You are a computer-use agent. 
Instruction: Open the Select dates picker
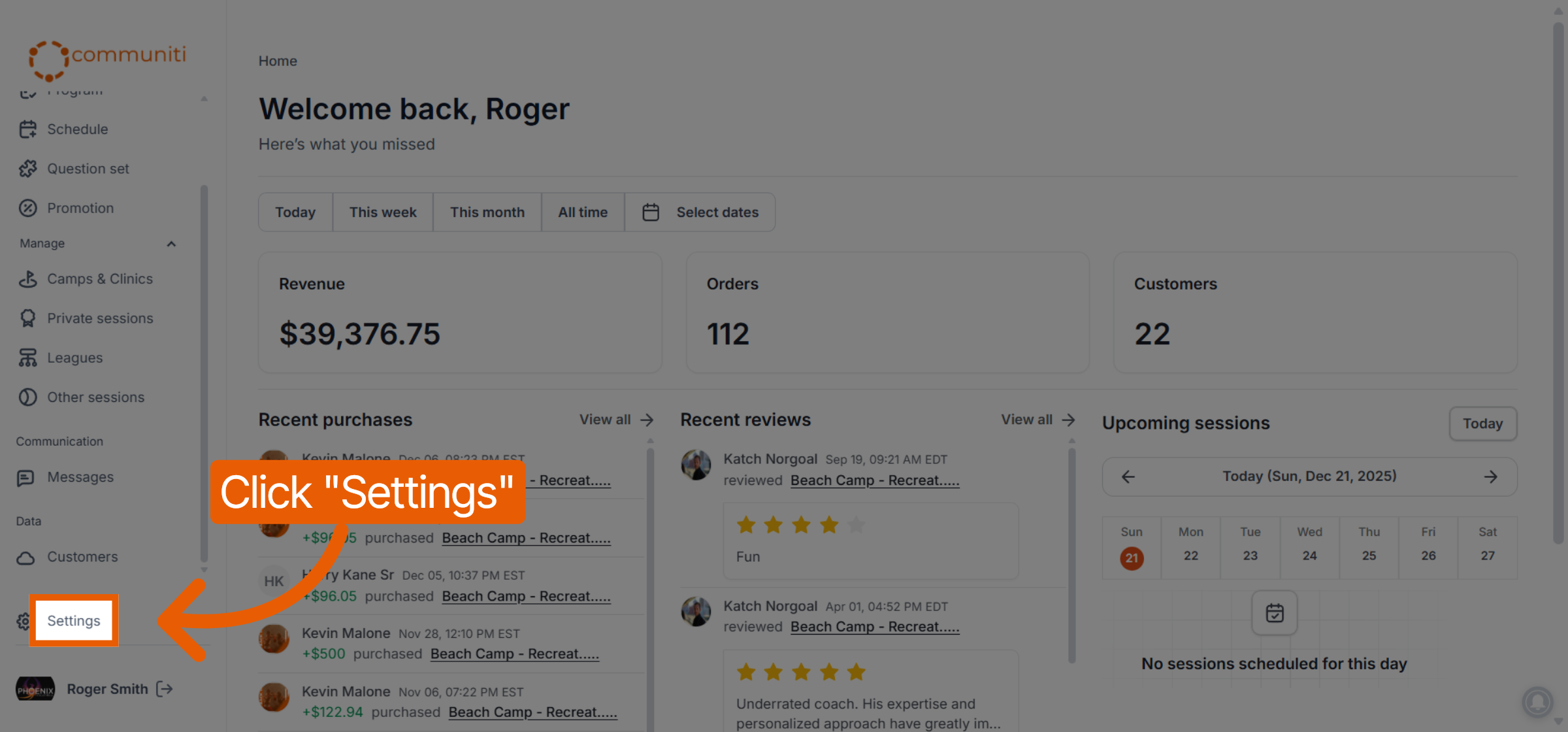700,212
